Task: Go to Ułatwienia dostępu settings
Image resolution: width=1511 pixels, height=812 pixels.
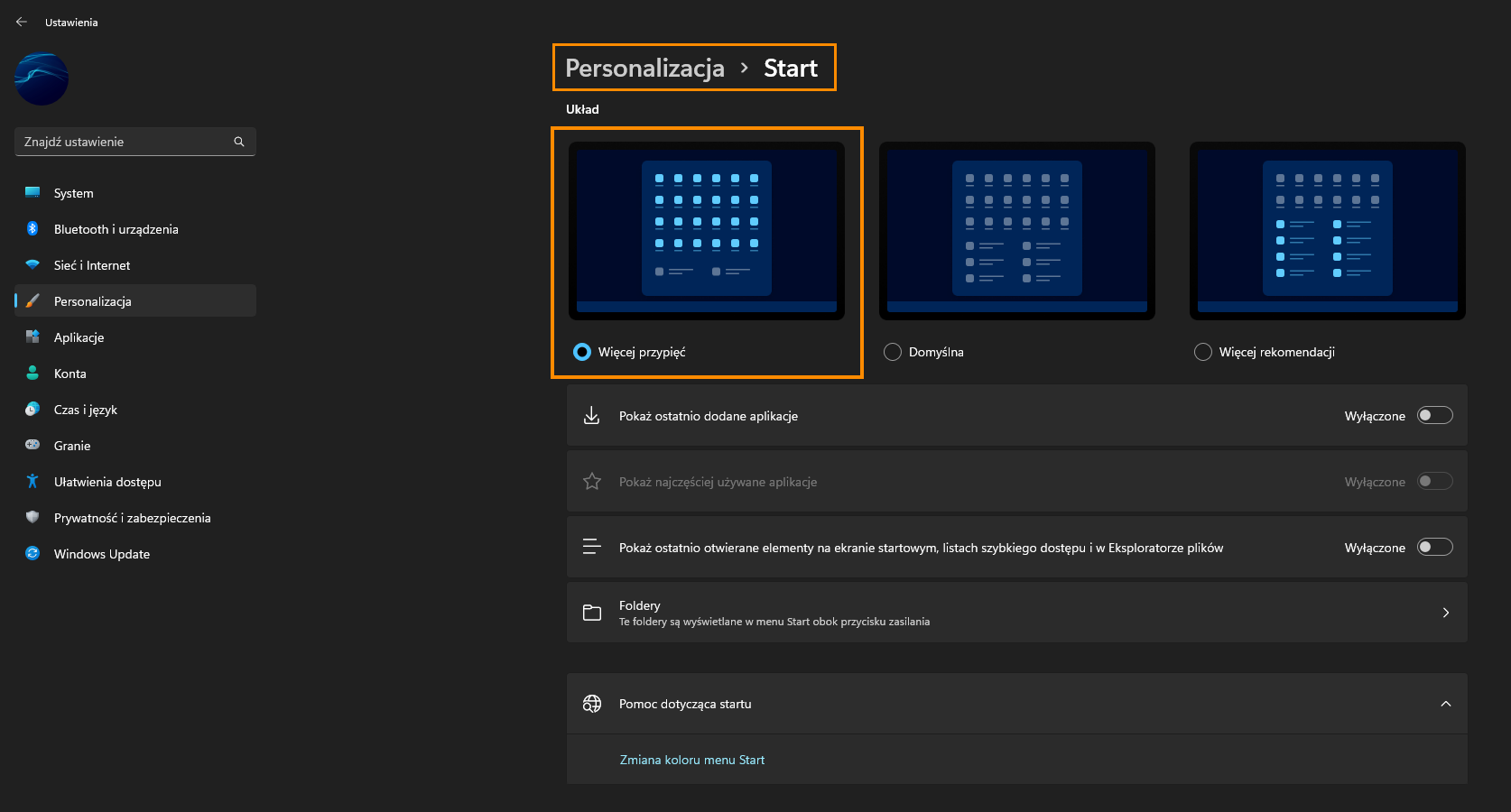Action: 135,481
